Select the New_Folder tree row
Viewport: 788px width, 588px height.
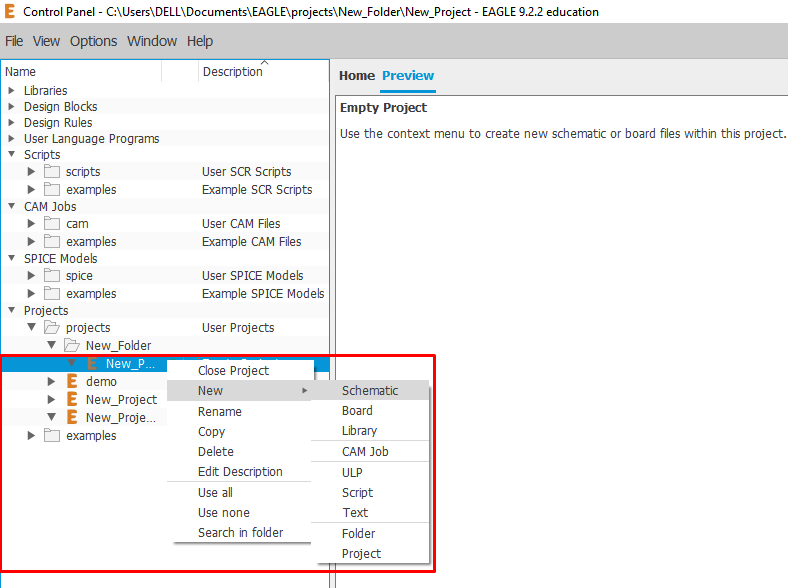(x=165, y=345)
